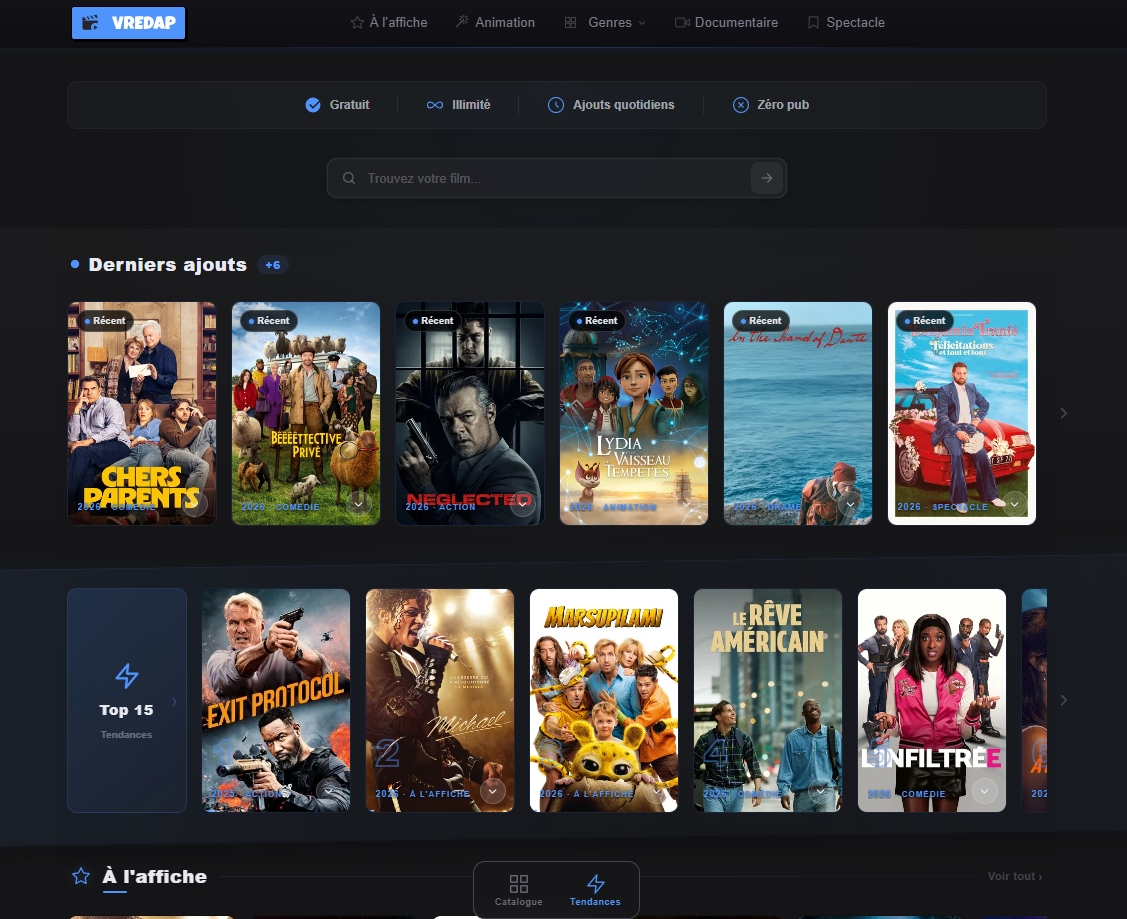The height and width of the screenshot is (919, 1127).
Task: Open the Bêêêtective Privé poster
Action: pos(305,413)
